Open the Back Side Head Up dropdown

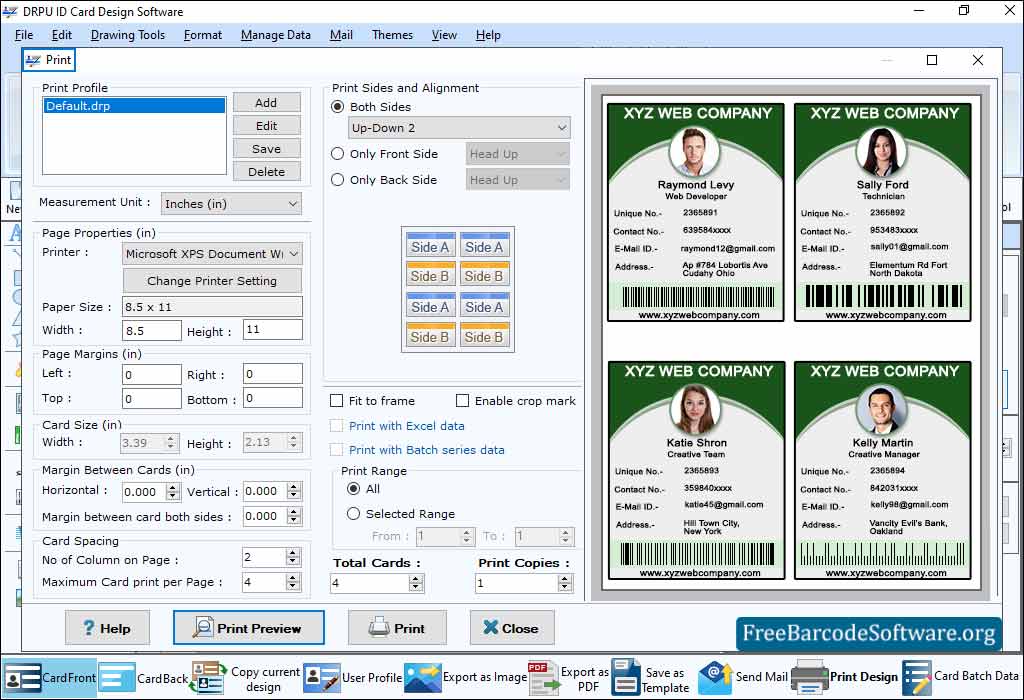point(517,180)
